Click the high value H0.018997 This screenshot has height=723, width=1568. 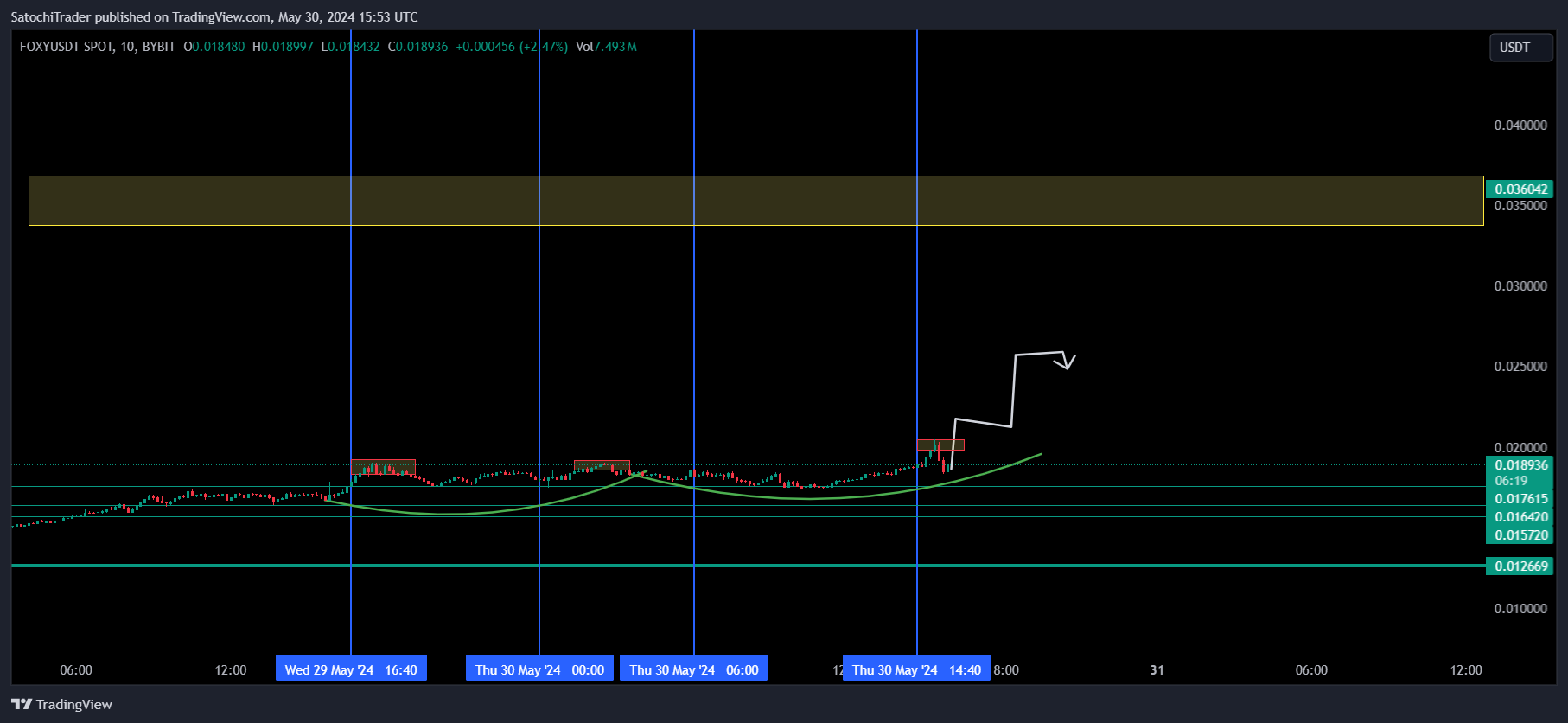point(283,47)
